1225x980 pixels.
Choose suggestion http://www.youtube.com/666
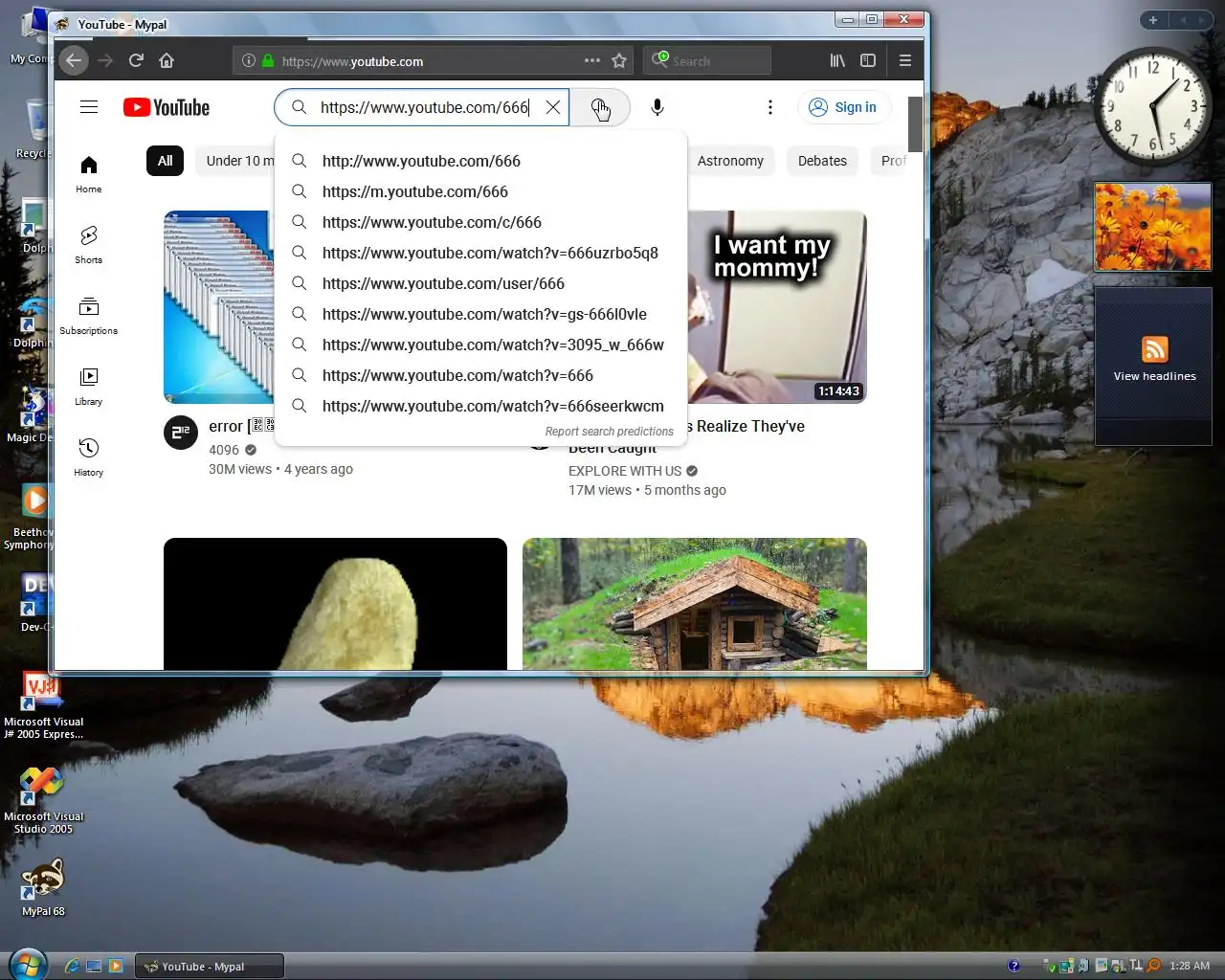point(480,161)
